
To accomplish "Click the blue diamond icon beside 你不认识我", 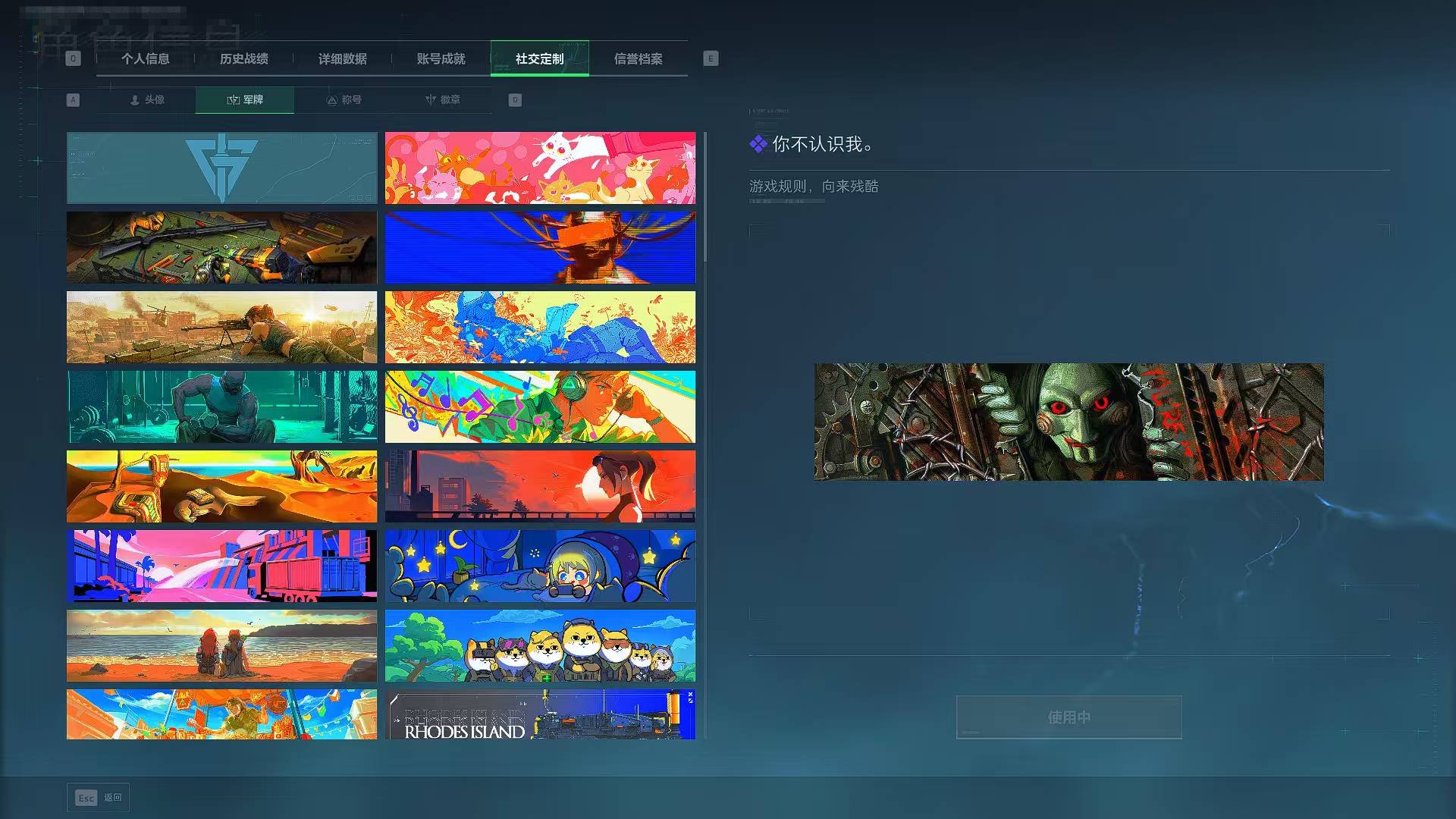I will point(758,144).
